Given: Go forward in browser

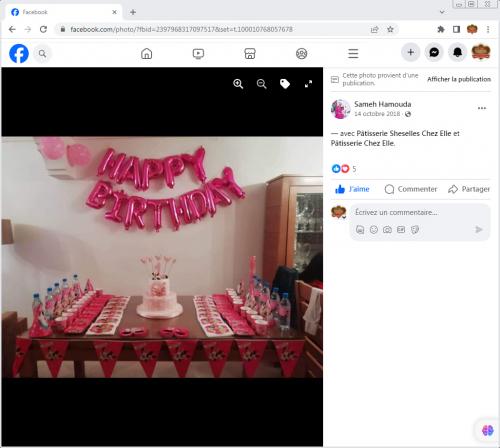Looking at the screenshot, I should coord(28,29).
